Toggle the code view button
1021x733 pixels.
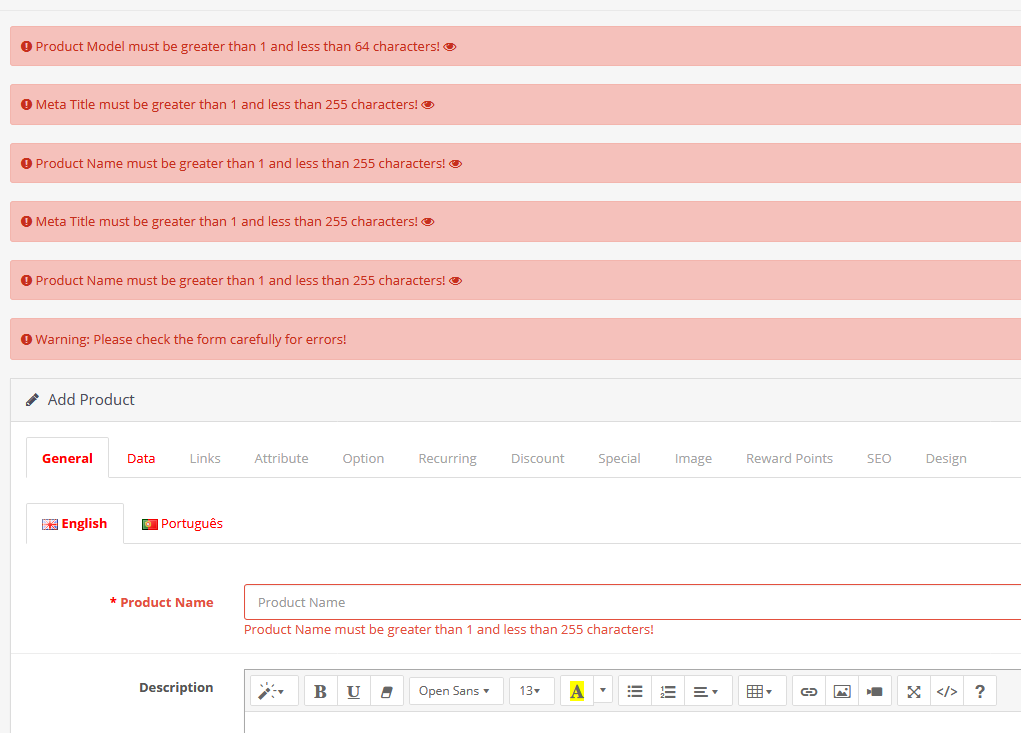click(x=947, y=691)
